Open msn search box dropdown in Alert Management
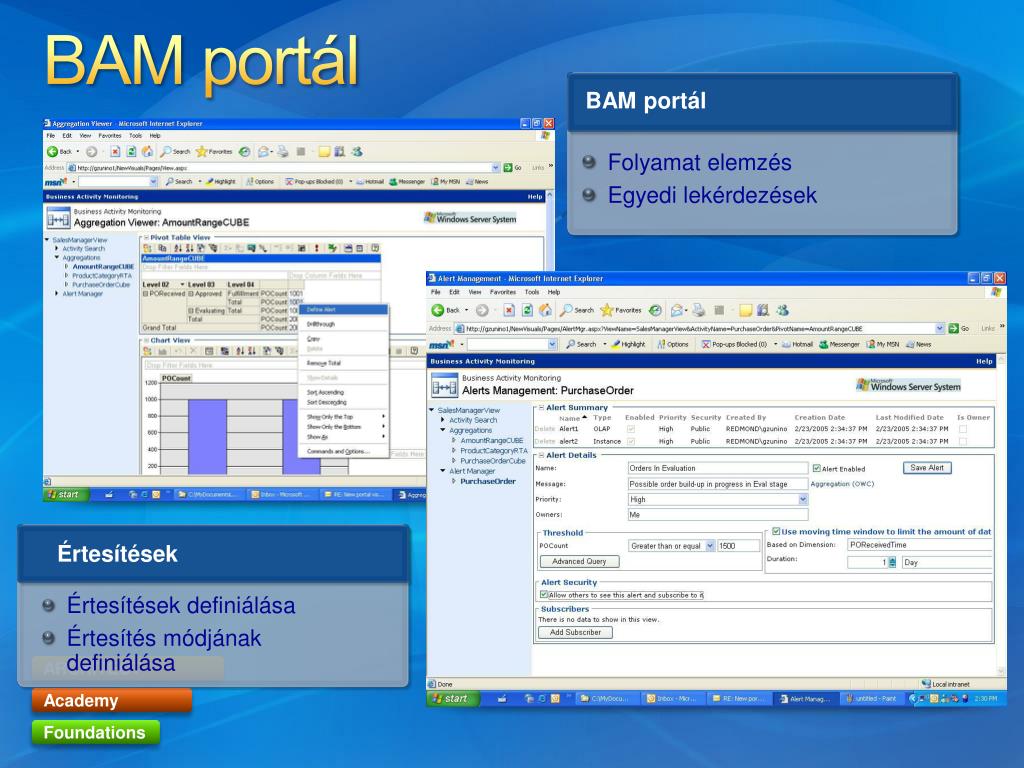The height and width of the screenshot is (768, 1024). tap(552, 344)
